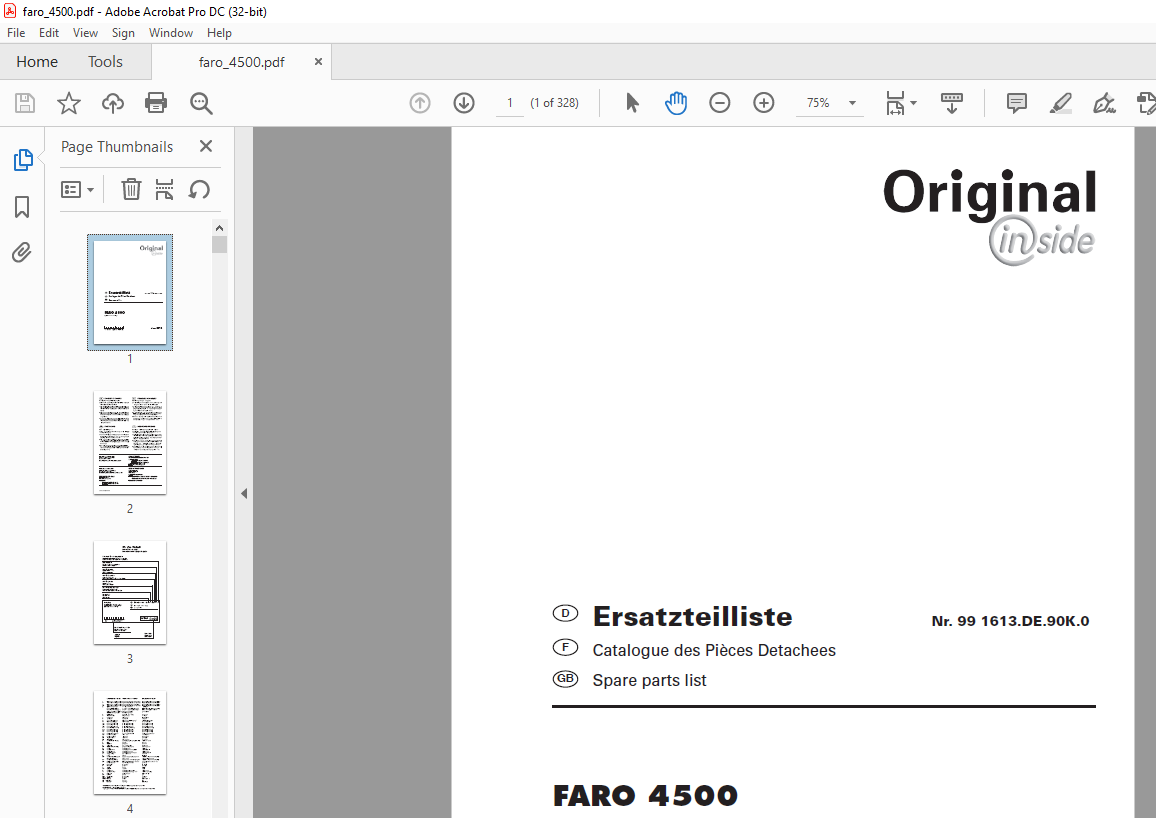The image size is (1156, 818).
Task: Open the Edit menu
Action: tap(49, 32)
